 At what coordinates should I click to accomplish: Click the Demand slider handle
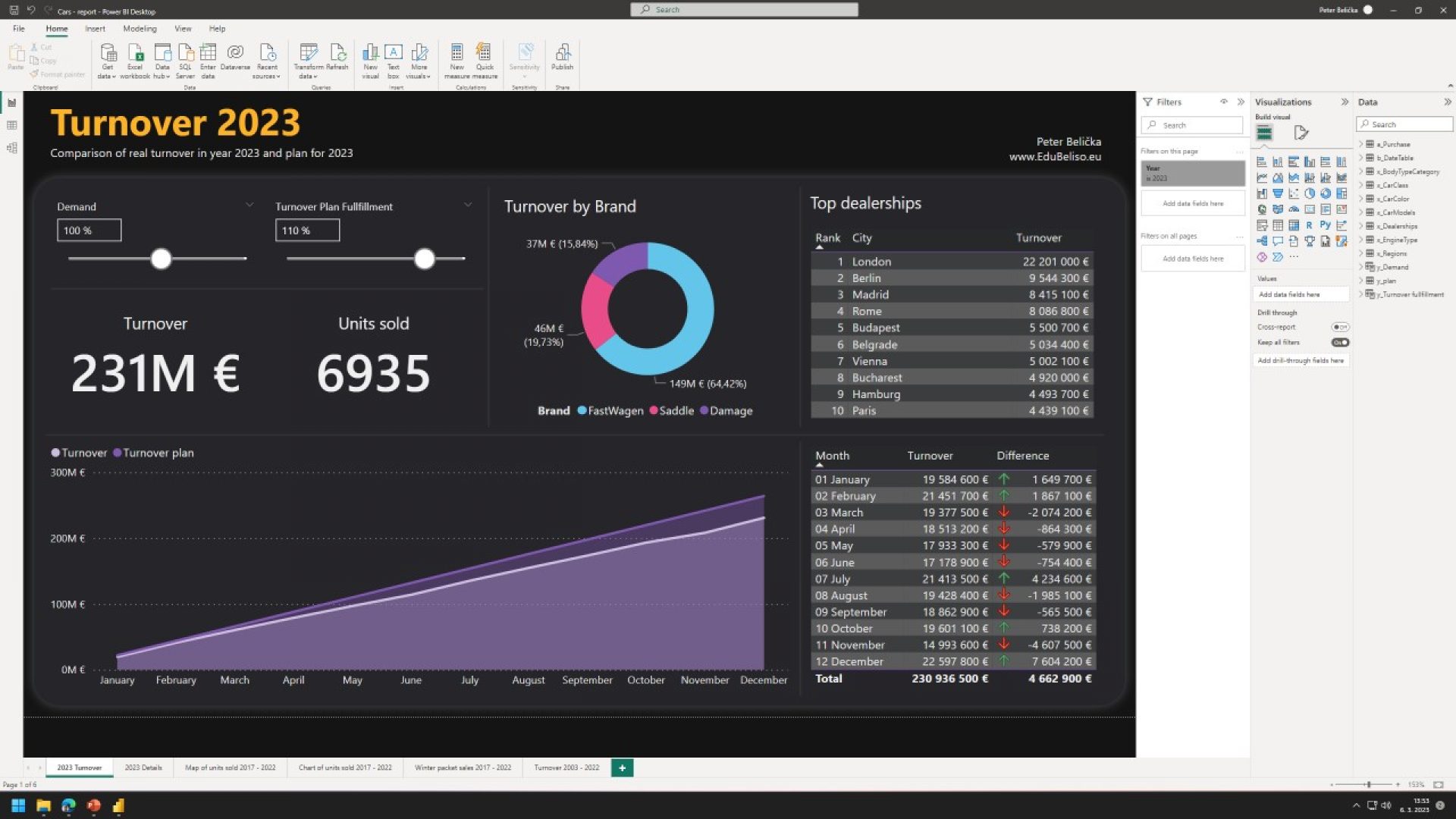pyautogui.click(x=161, y=259)
